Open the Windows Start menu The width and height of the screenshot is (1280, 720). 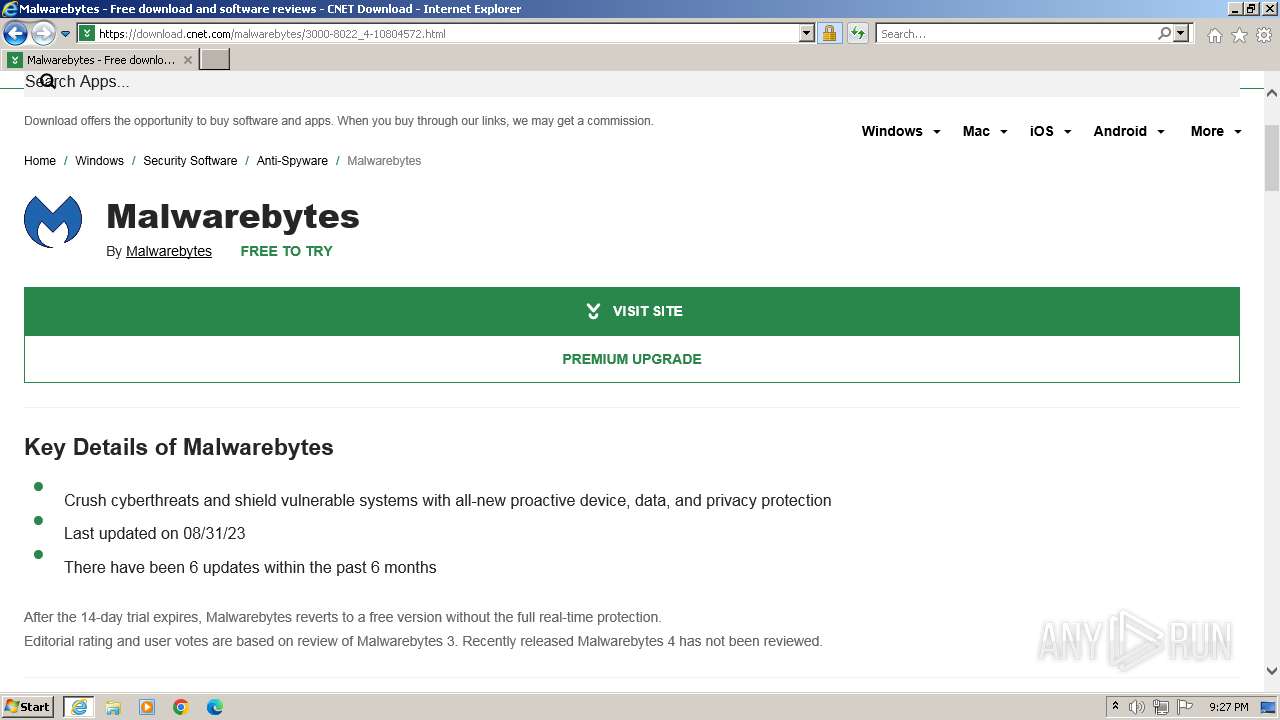28,707
